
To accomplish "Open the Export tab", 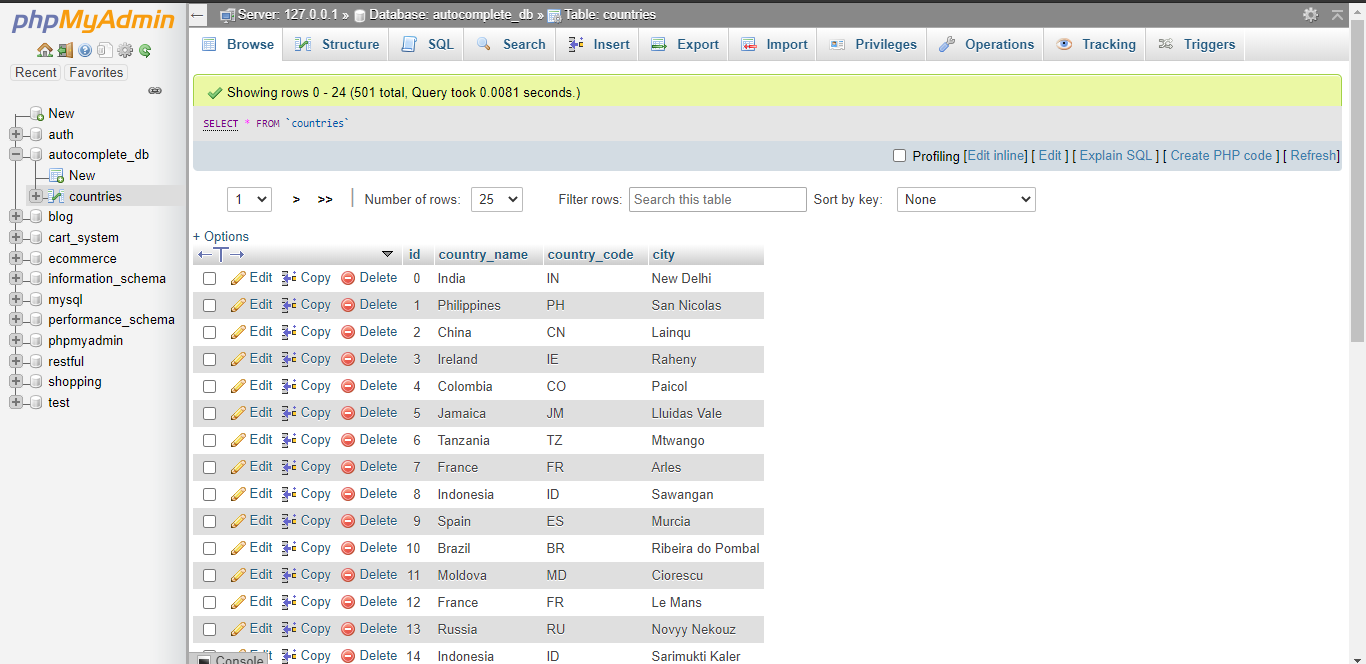I will pos(697,44).
